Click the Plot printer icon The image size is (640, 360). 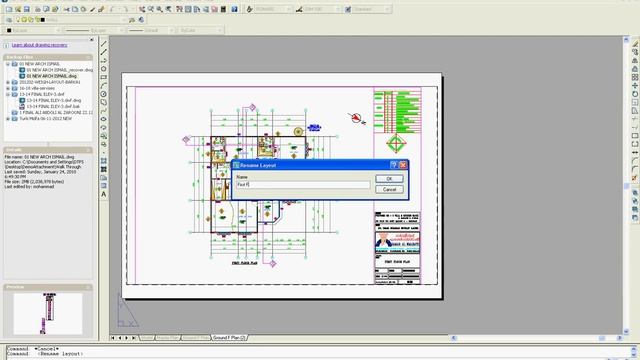38,9
